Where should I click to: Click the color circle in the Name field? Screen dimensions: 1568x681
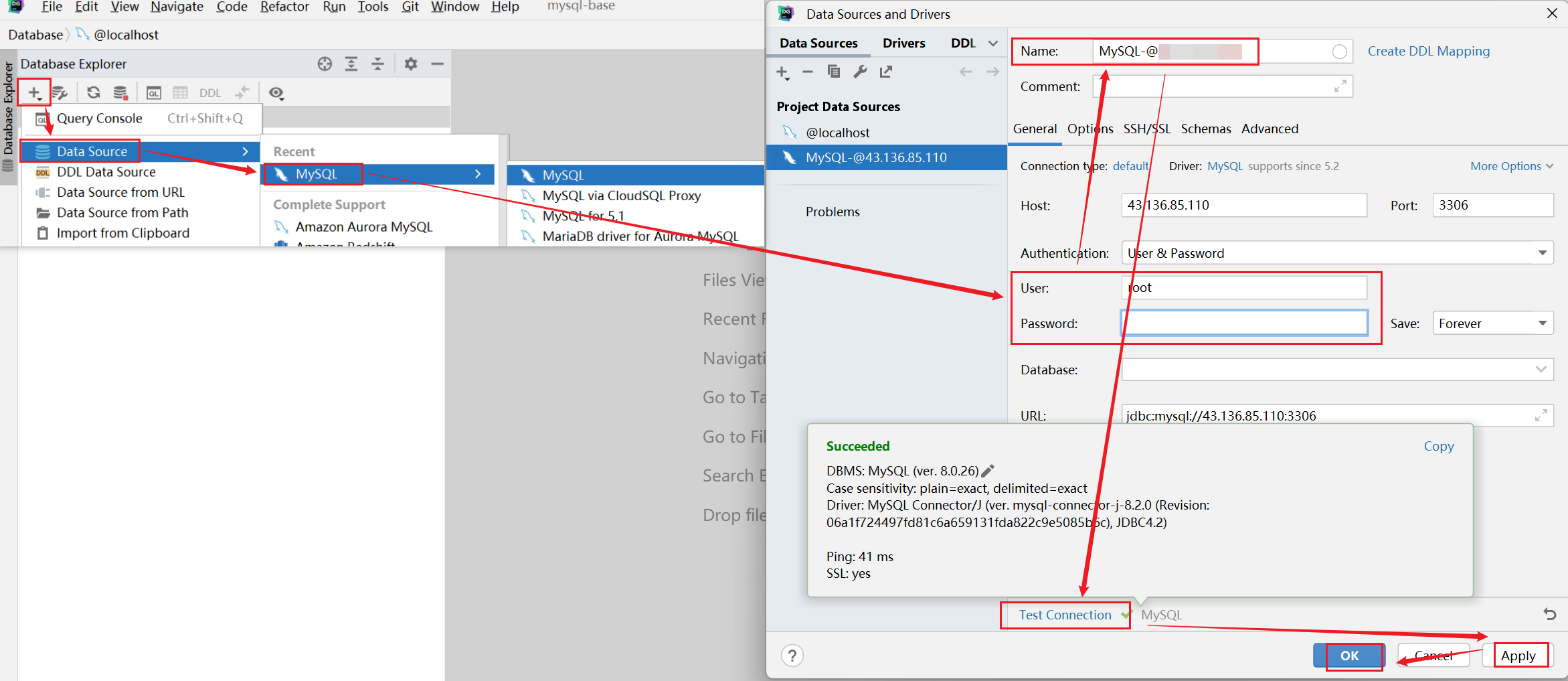coord(1340,52)
